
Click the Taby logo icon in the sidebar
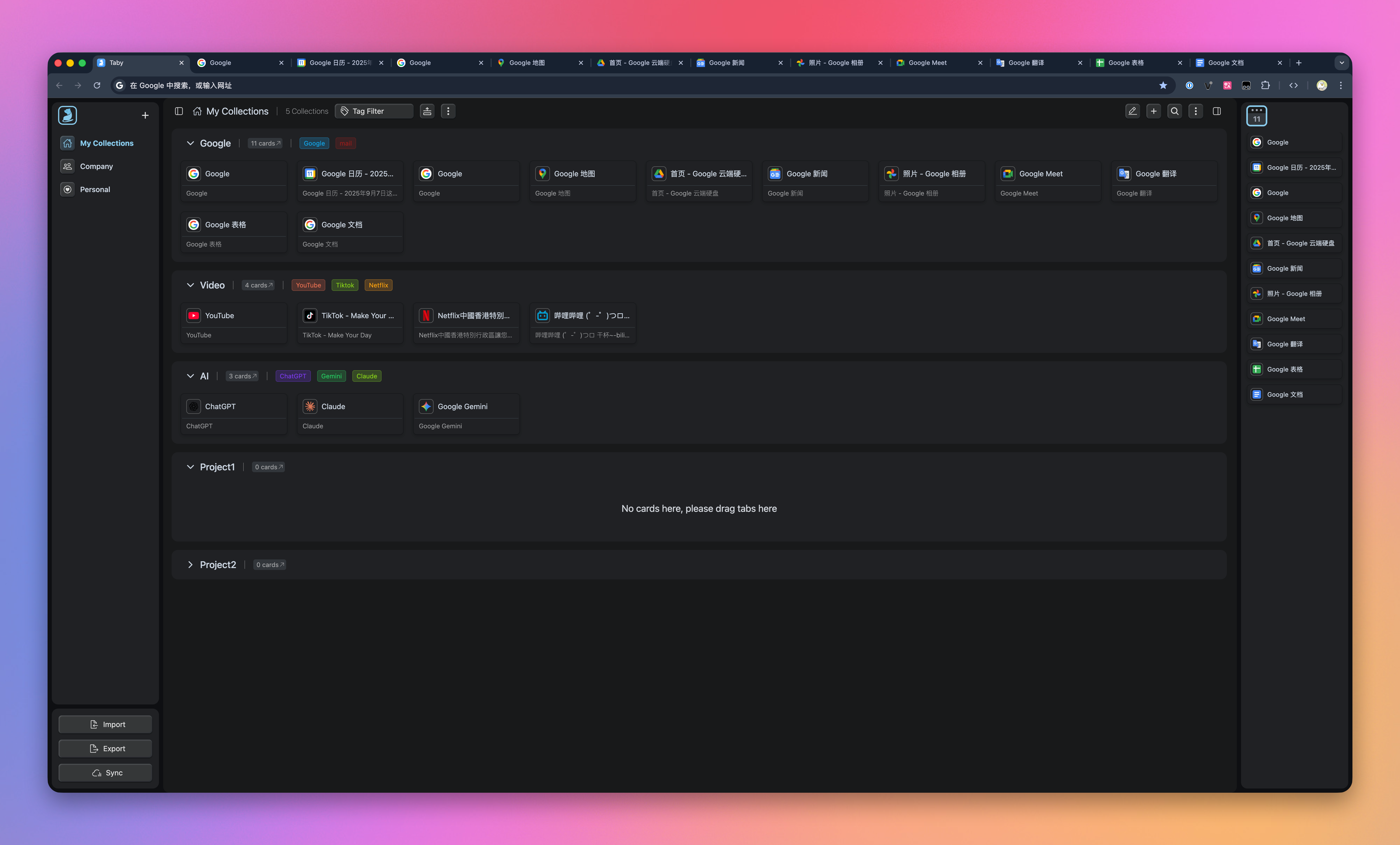coord(68,115)
